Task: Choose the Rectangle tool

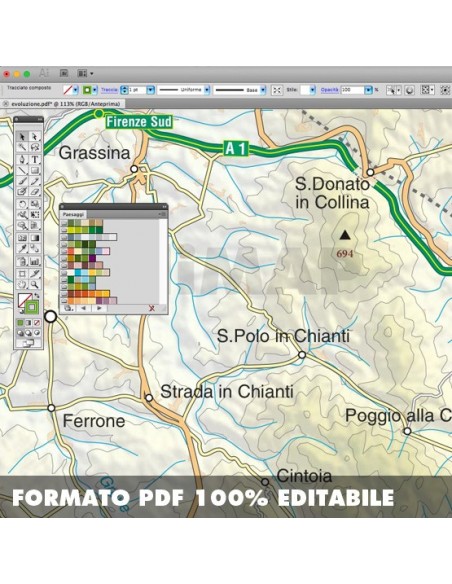Action: point(35,171)
